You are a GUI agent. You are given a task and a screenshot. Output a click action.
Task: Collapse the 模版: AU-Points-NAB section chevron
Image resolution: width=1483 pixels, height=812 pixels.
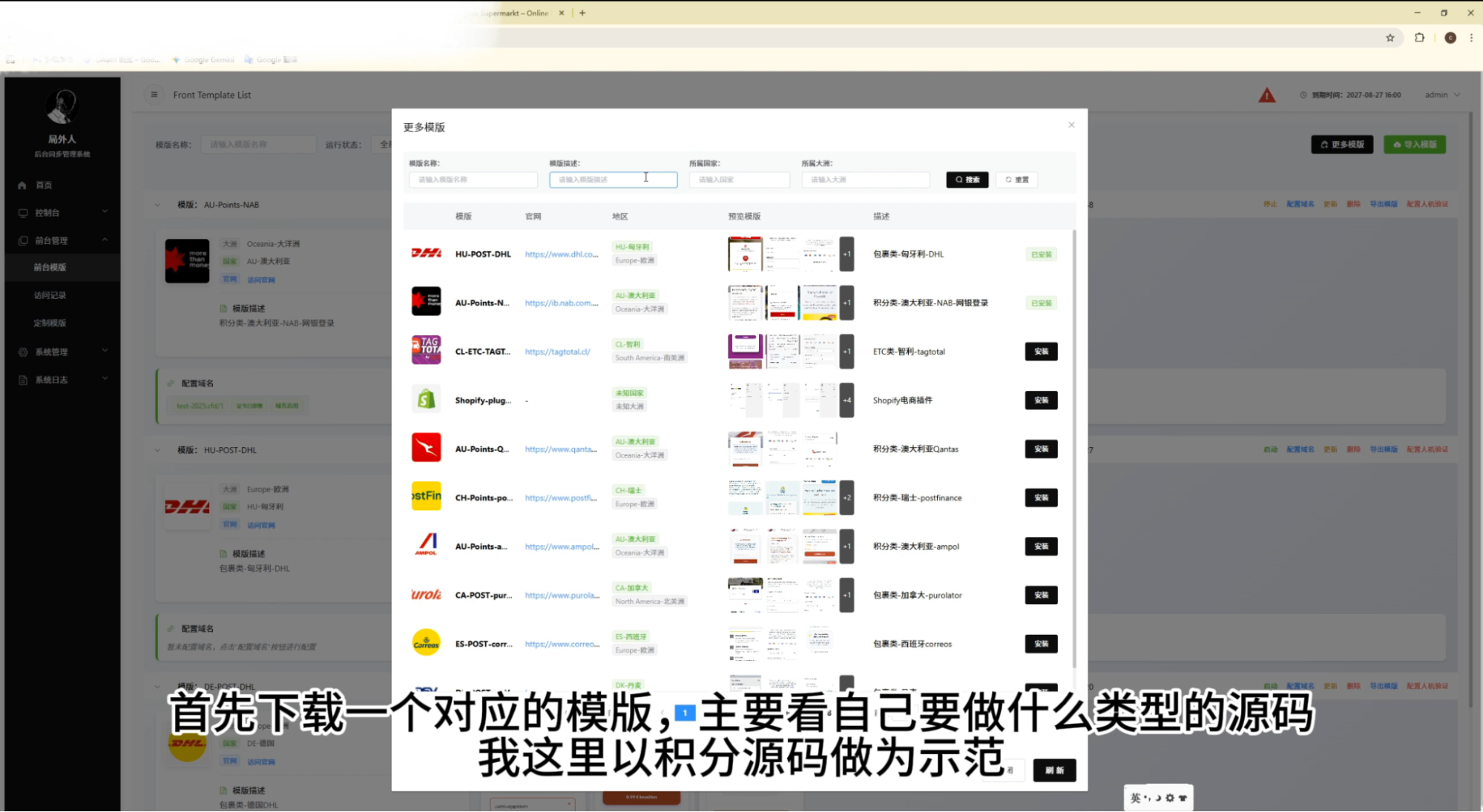157,205
